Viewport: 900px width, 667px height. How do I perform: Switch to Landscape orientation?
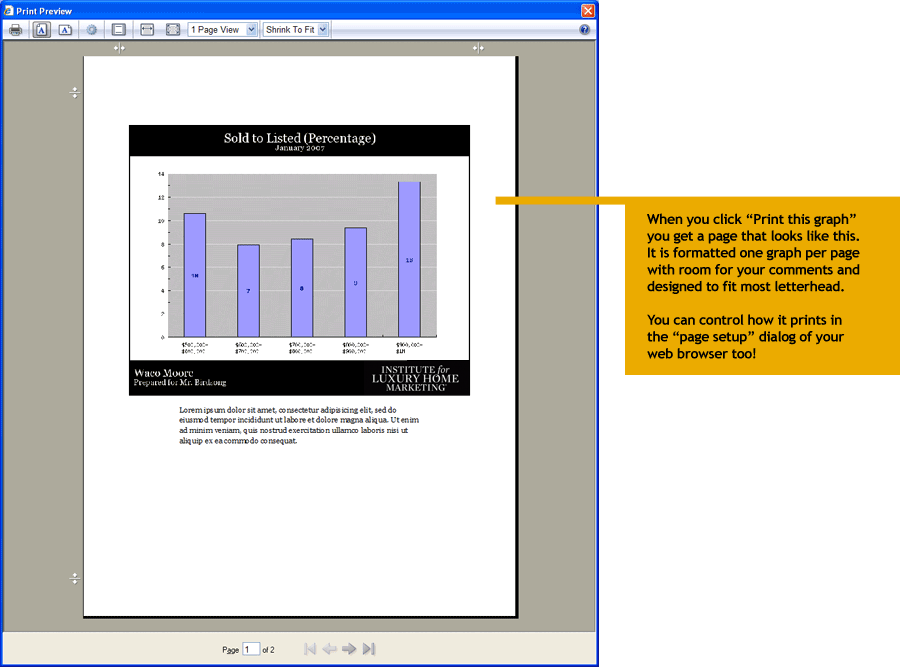pos(65,30)
